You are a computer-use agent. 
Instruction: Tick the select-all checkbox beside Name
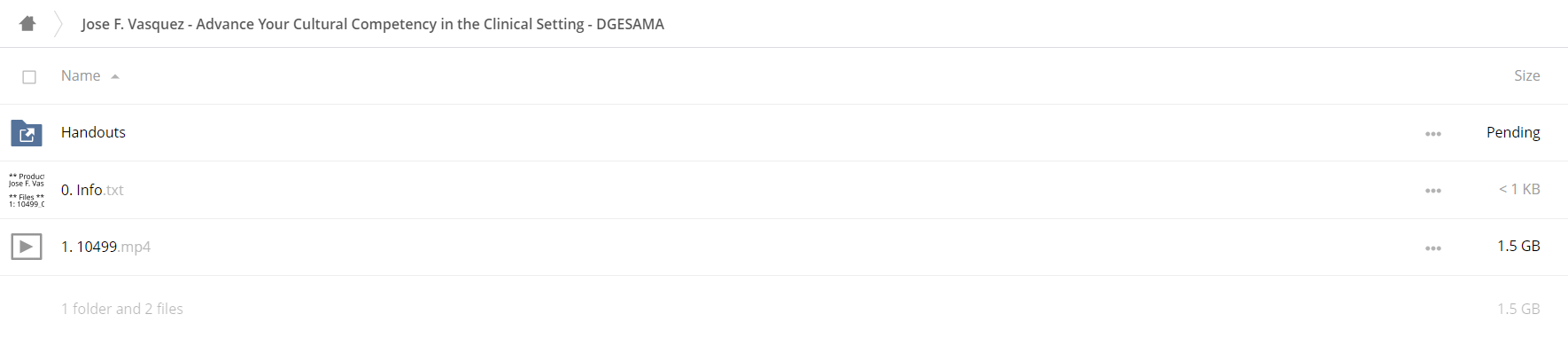(29, 77)
